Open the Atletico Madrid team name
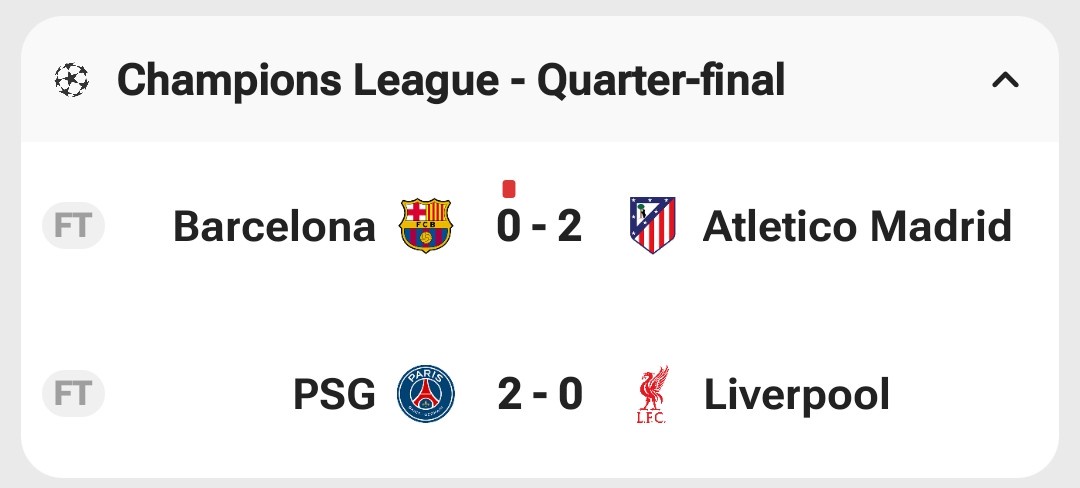 point(857,227)
